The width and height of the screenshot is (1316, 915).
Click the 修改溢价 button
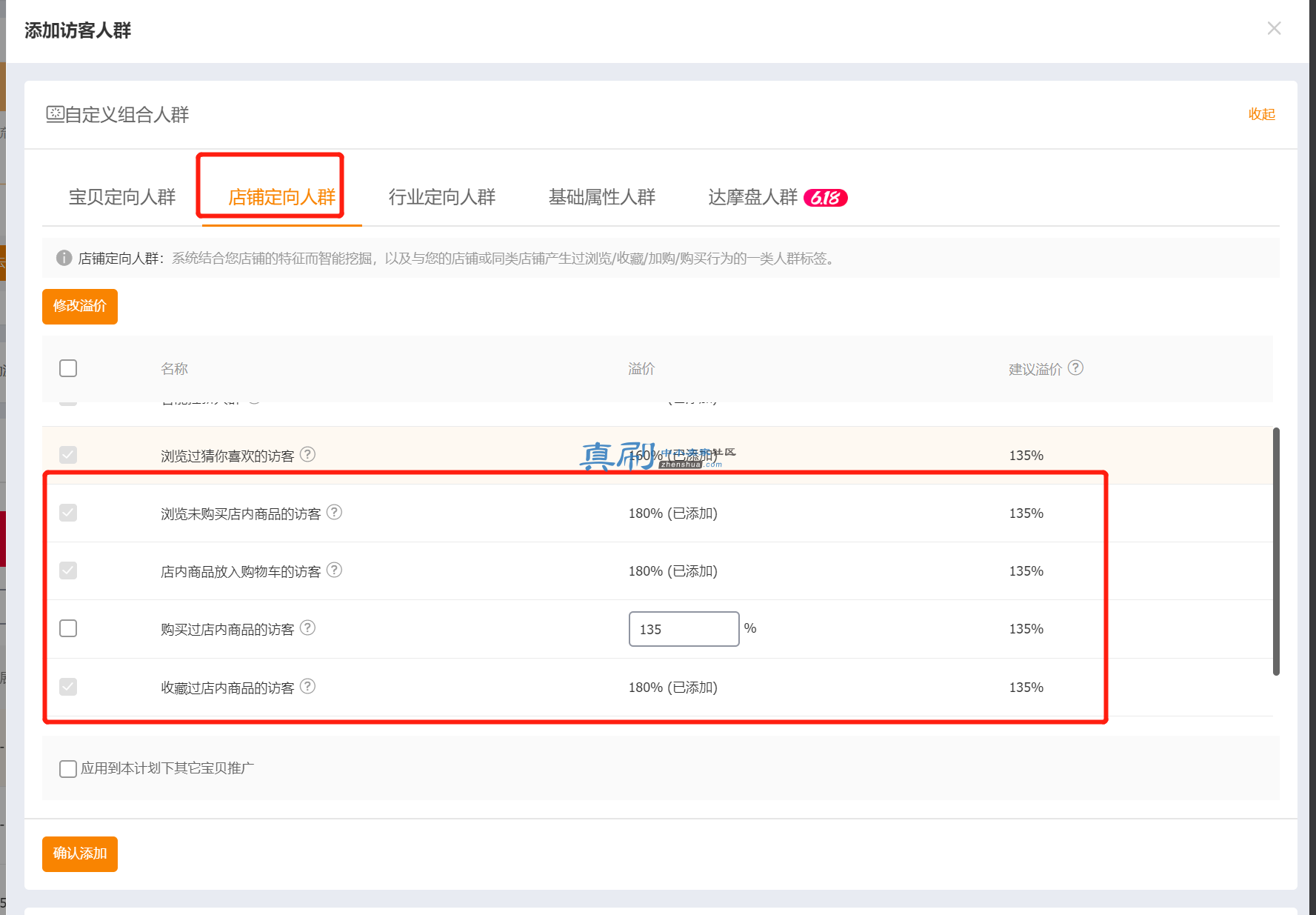click(80, 306)
